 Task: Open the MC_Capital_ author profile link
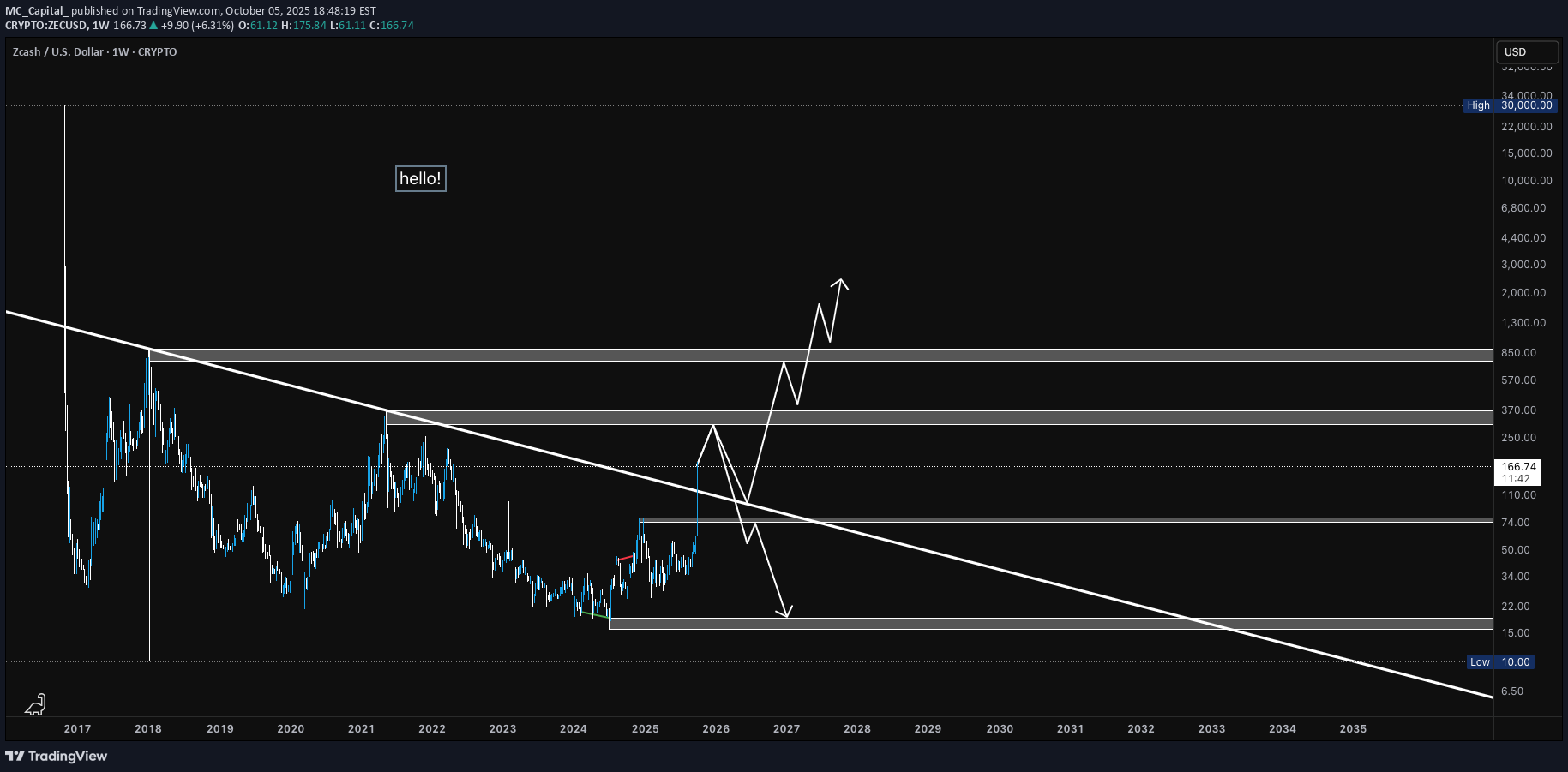point(36,12)
